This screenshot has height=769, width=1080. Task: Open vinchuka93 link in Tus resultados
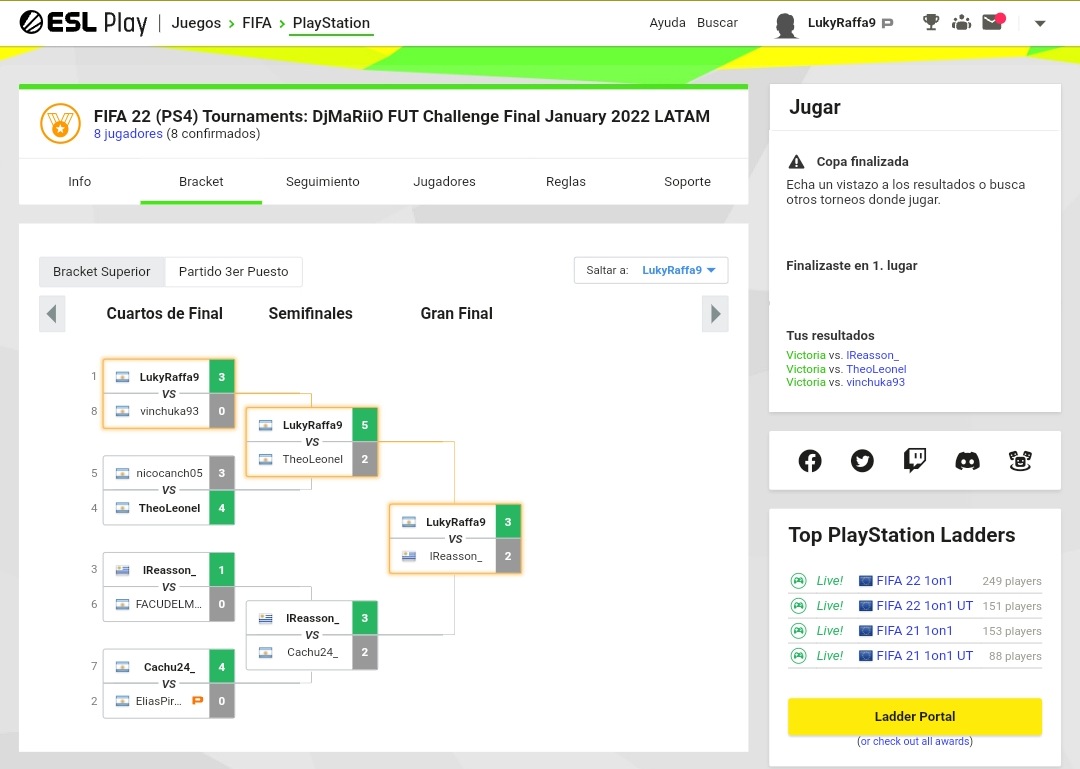(875, 382)
